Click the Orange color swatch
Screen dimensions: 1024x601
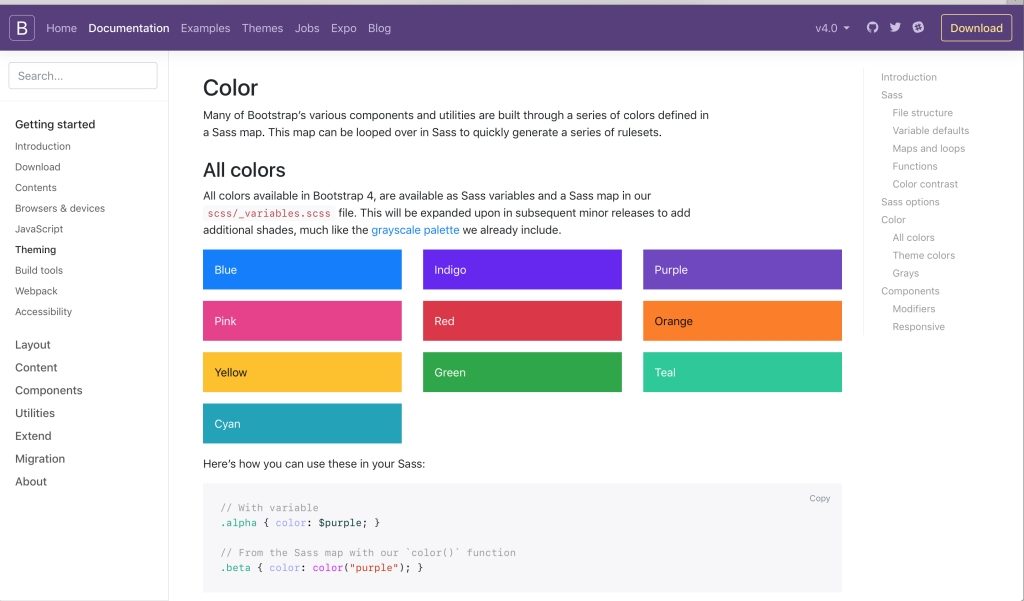[x=742, y=321]
